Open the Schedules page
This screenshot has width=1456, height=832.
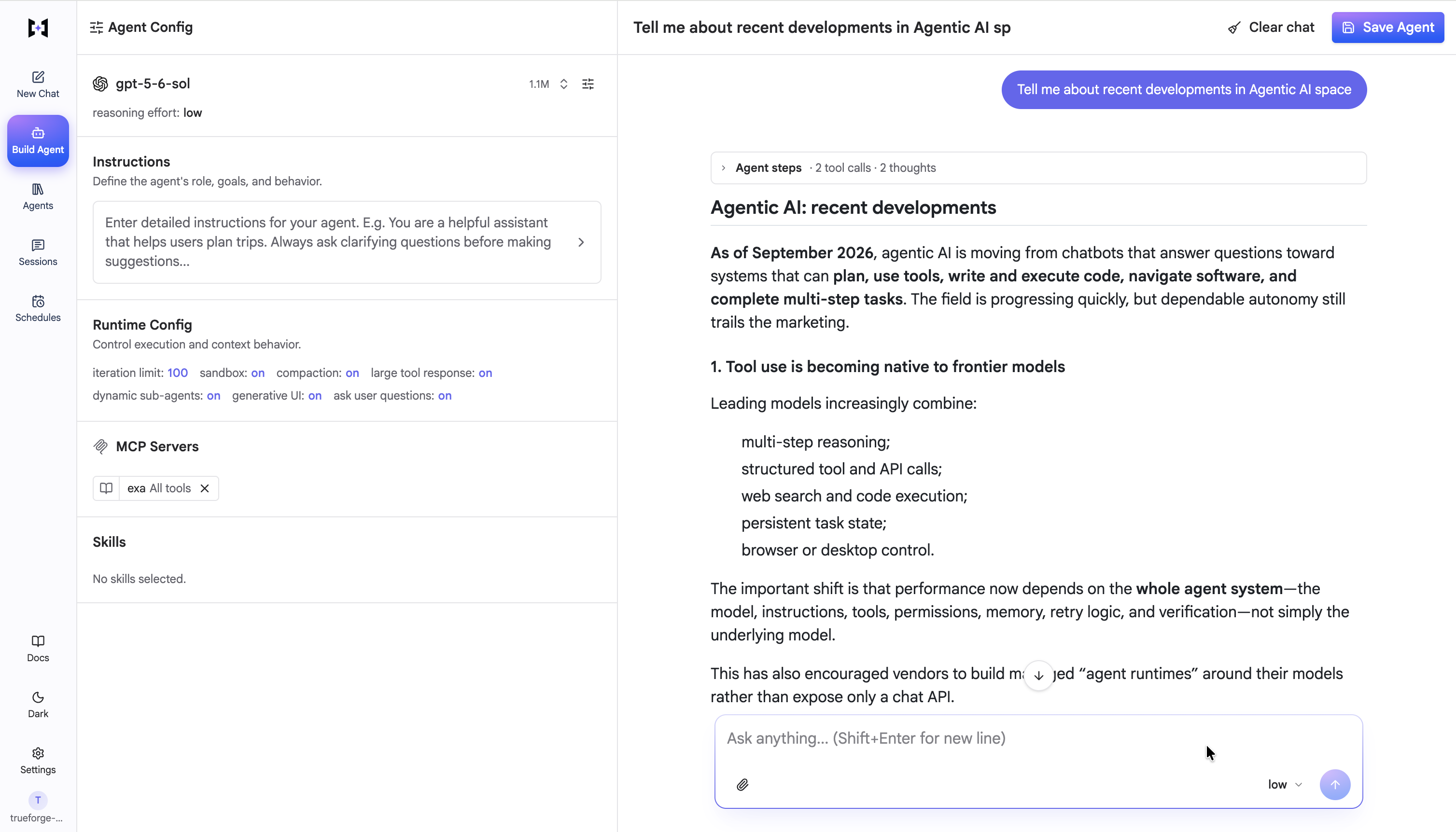pos(38,308)
